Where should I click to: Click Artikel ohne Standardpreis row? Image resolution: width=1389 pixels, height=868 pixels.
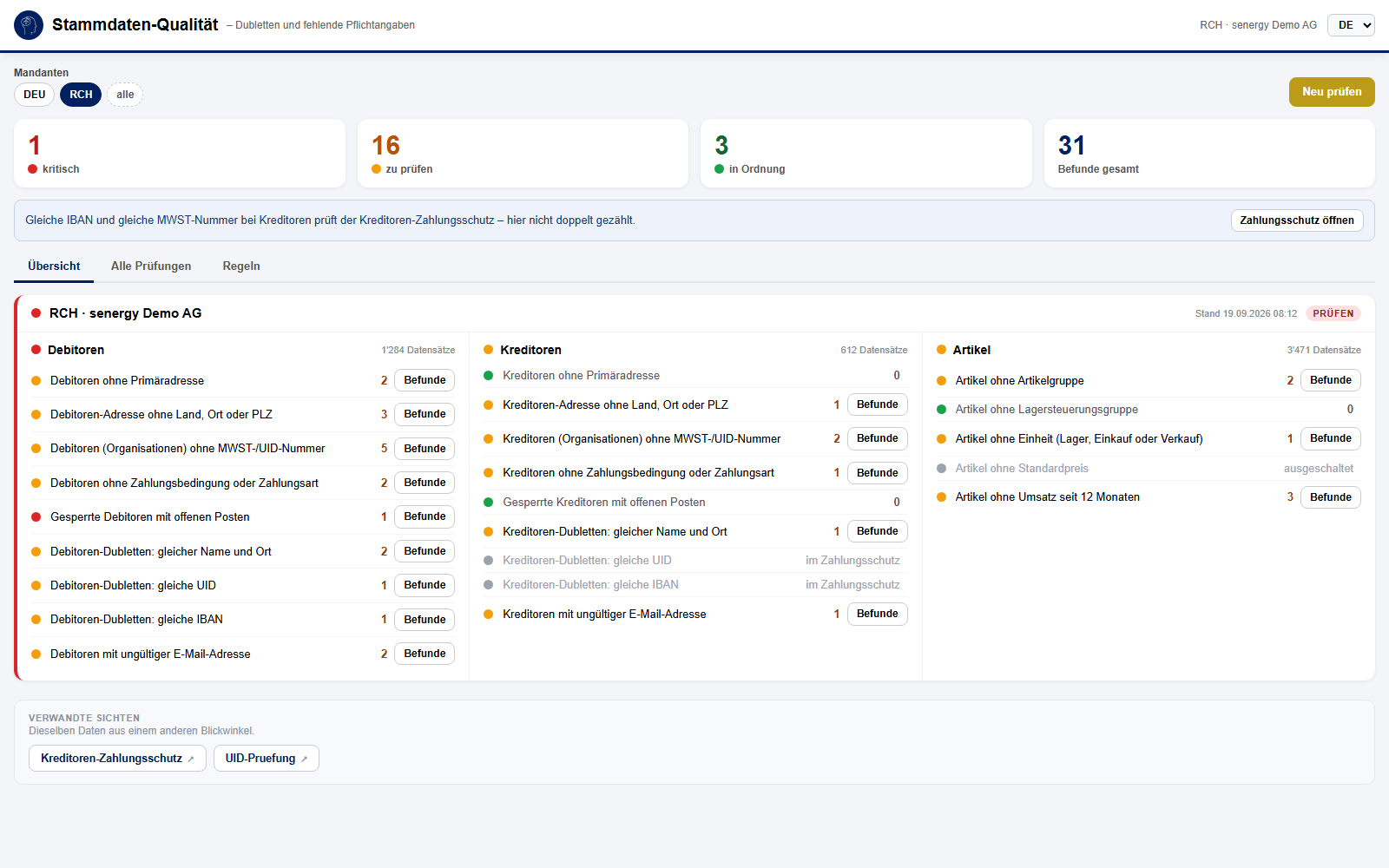pyautogui.click(x=1149, y=469)
